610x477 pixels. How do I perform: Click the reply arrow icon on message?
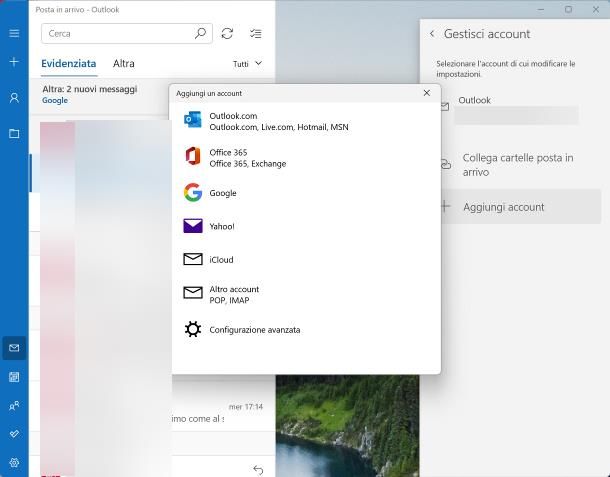258,470
